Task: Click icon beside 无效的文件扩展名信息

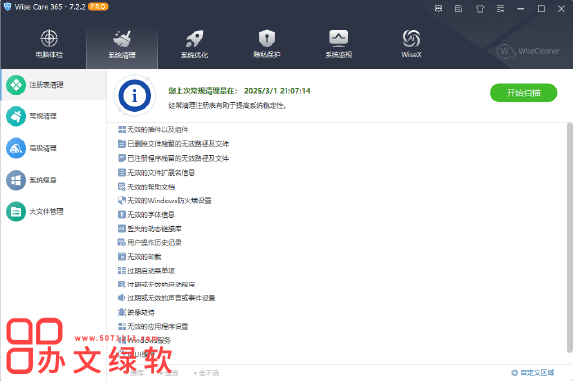Action: click(122, 173)
